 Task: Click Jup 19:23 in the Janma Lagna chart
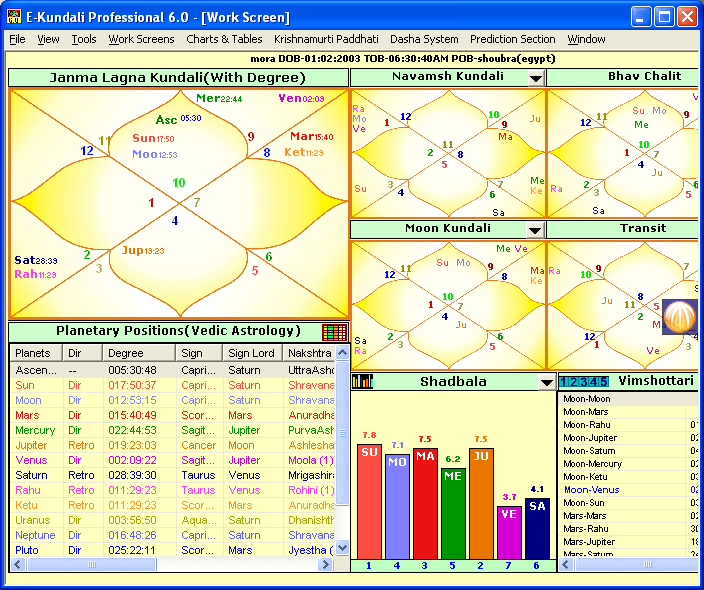[x=143, y=250]
